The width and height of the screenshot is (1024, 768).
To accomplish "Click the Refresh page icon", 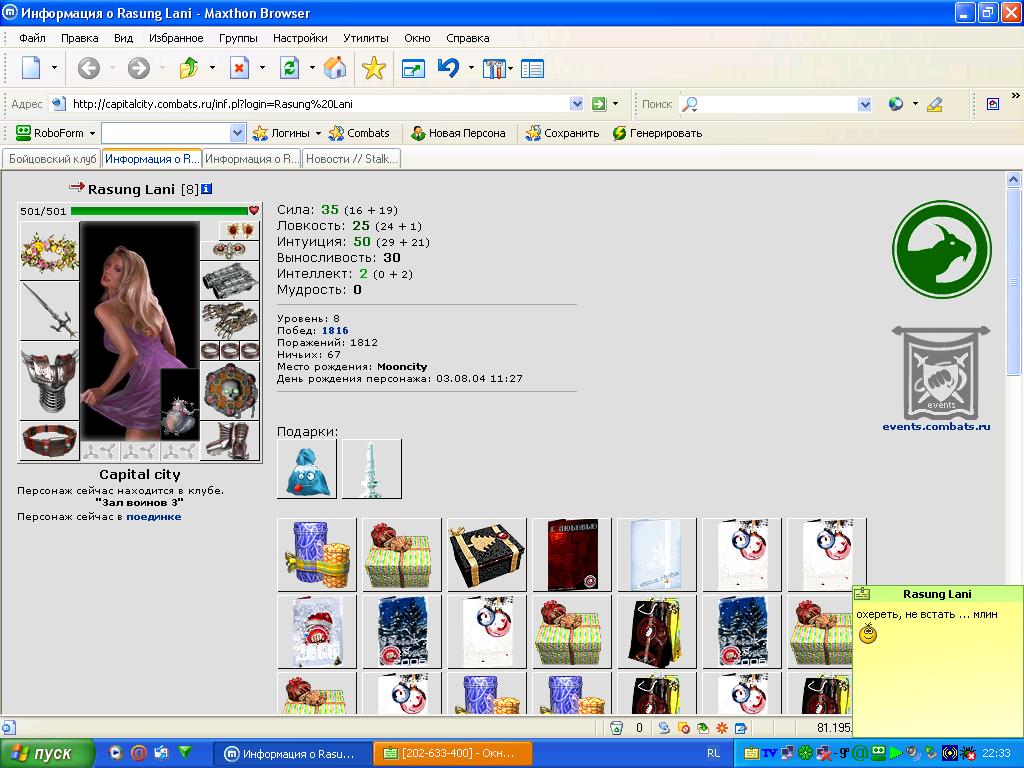I will (289, 68).
